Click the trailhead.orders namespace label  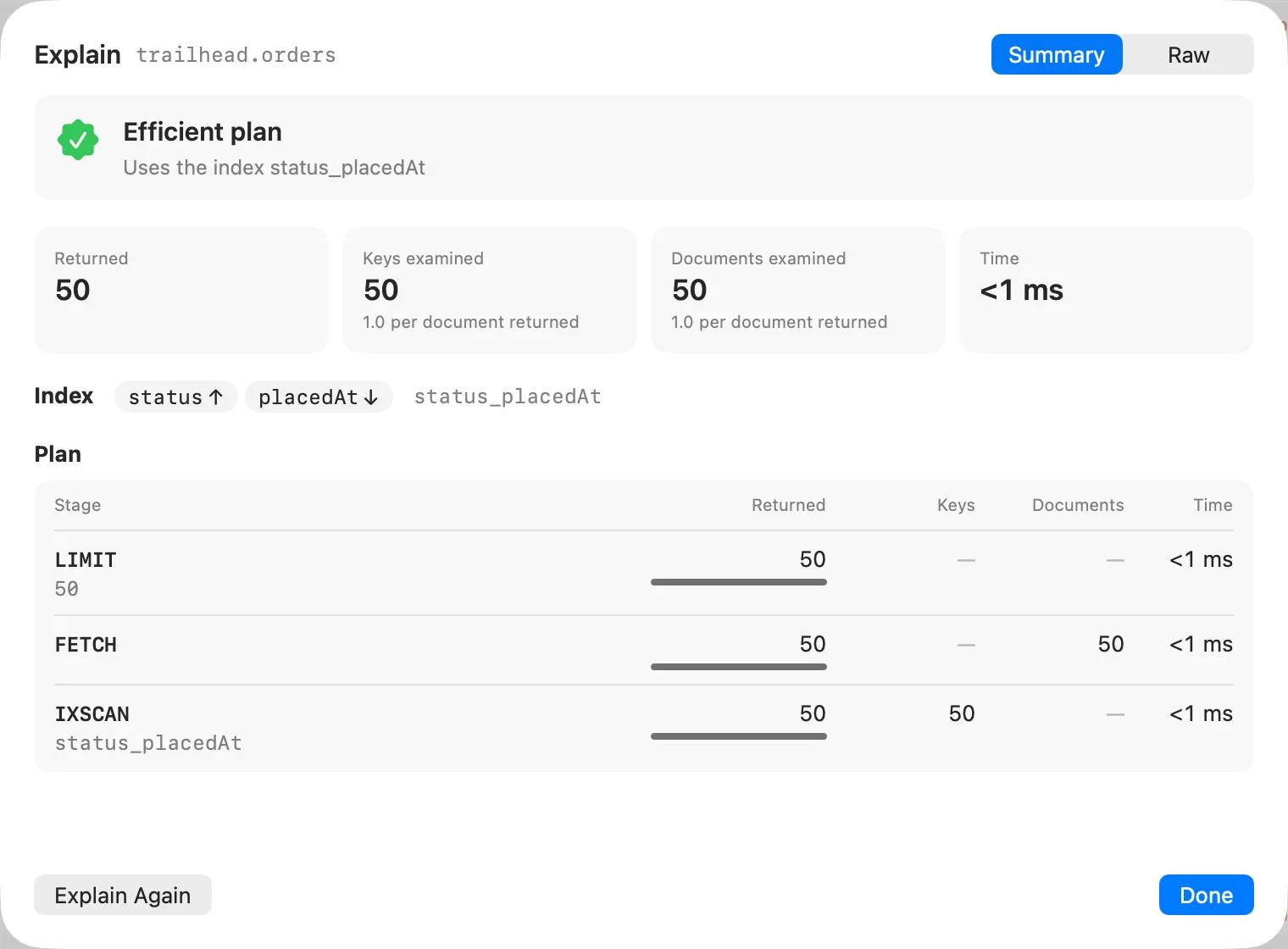(x=236, y=55)
